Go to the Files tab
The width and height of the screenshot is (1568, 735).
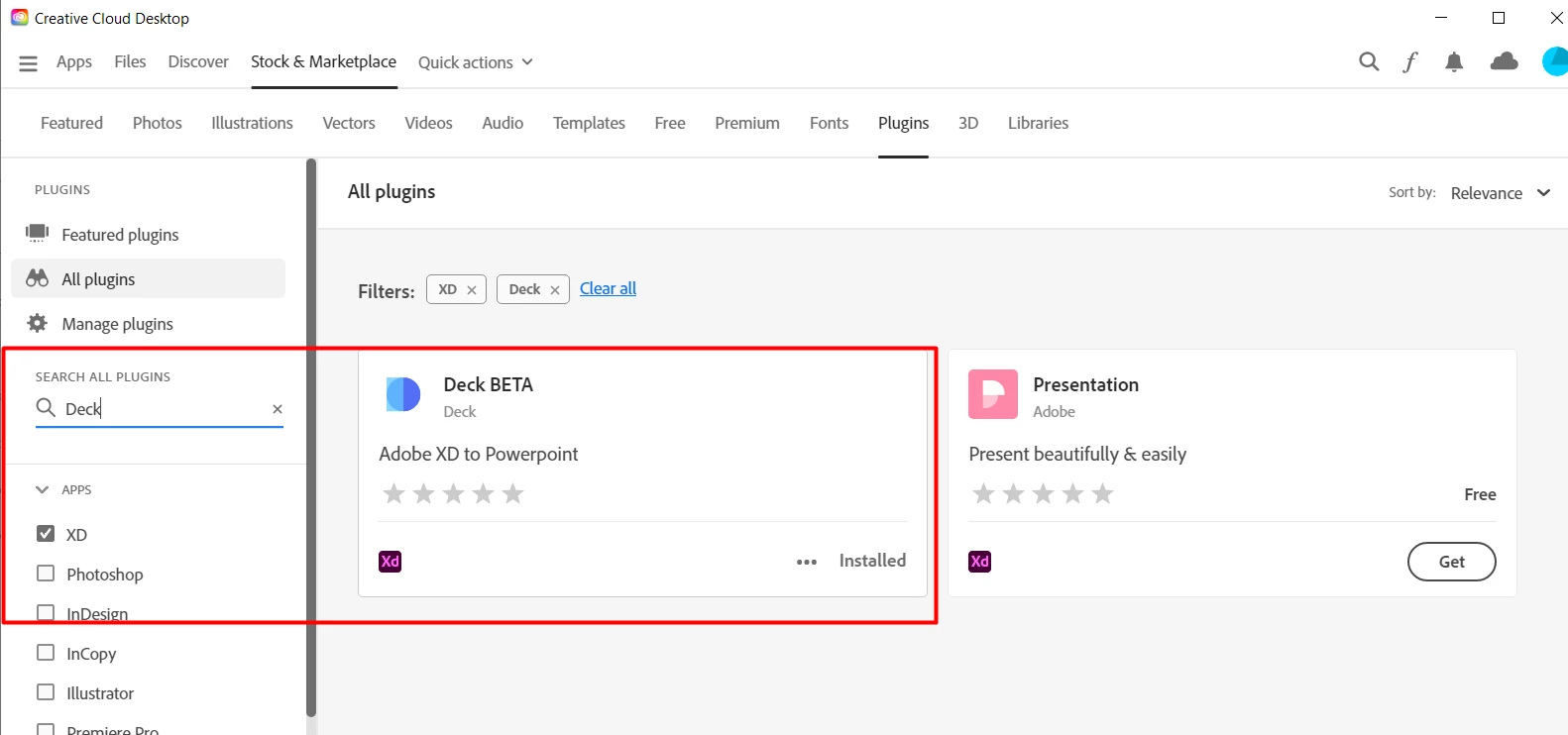pos(130,61)
